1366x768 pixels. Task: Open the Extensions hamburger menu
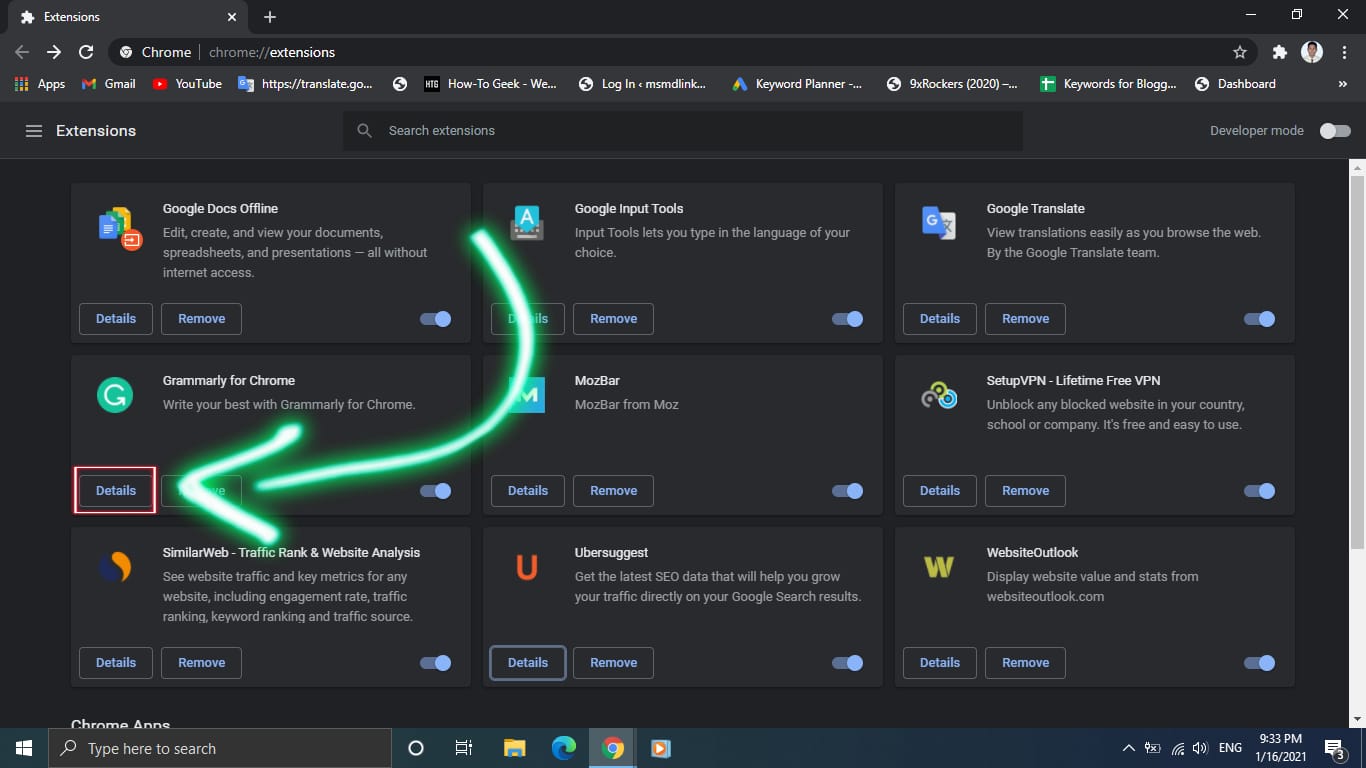34,131
